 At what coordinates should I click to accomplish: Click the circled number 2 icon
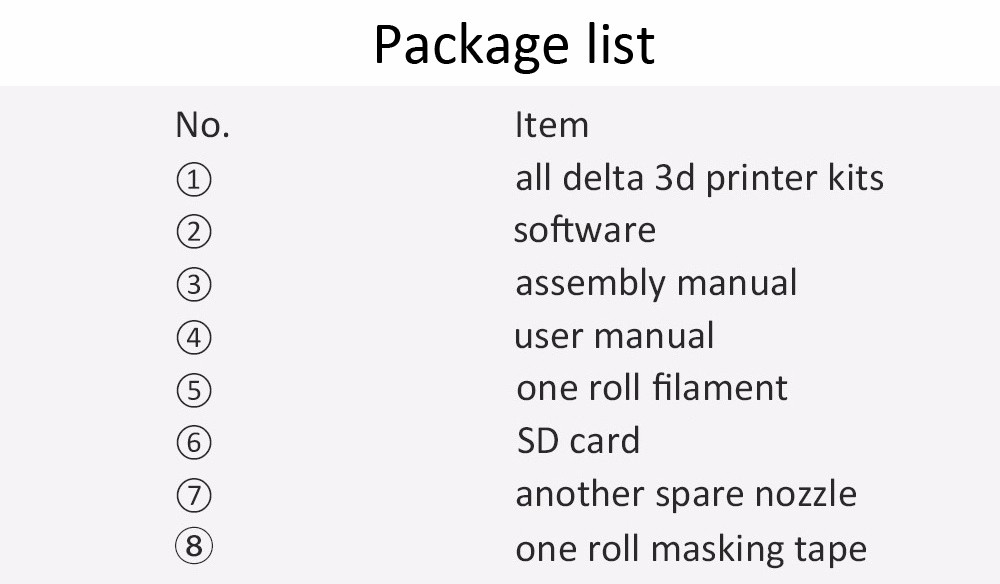[194, 233]
